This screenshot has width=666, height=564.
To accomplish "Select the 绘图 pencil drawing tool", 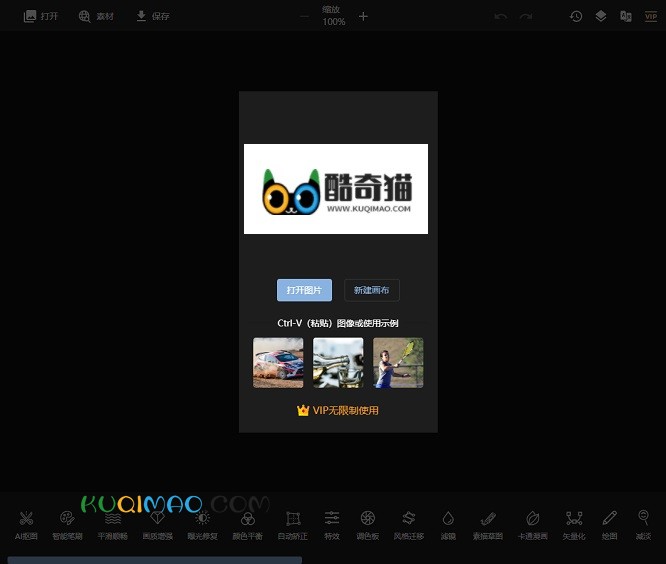I will pos(610,526).
